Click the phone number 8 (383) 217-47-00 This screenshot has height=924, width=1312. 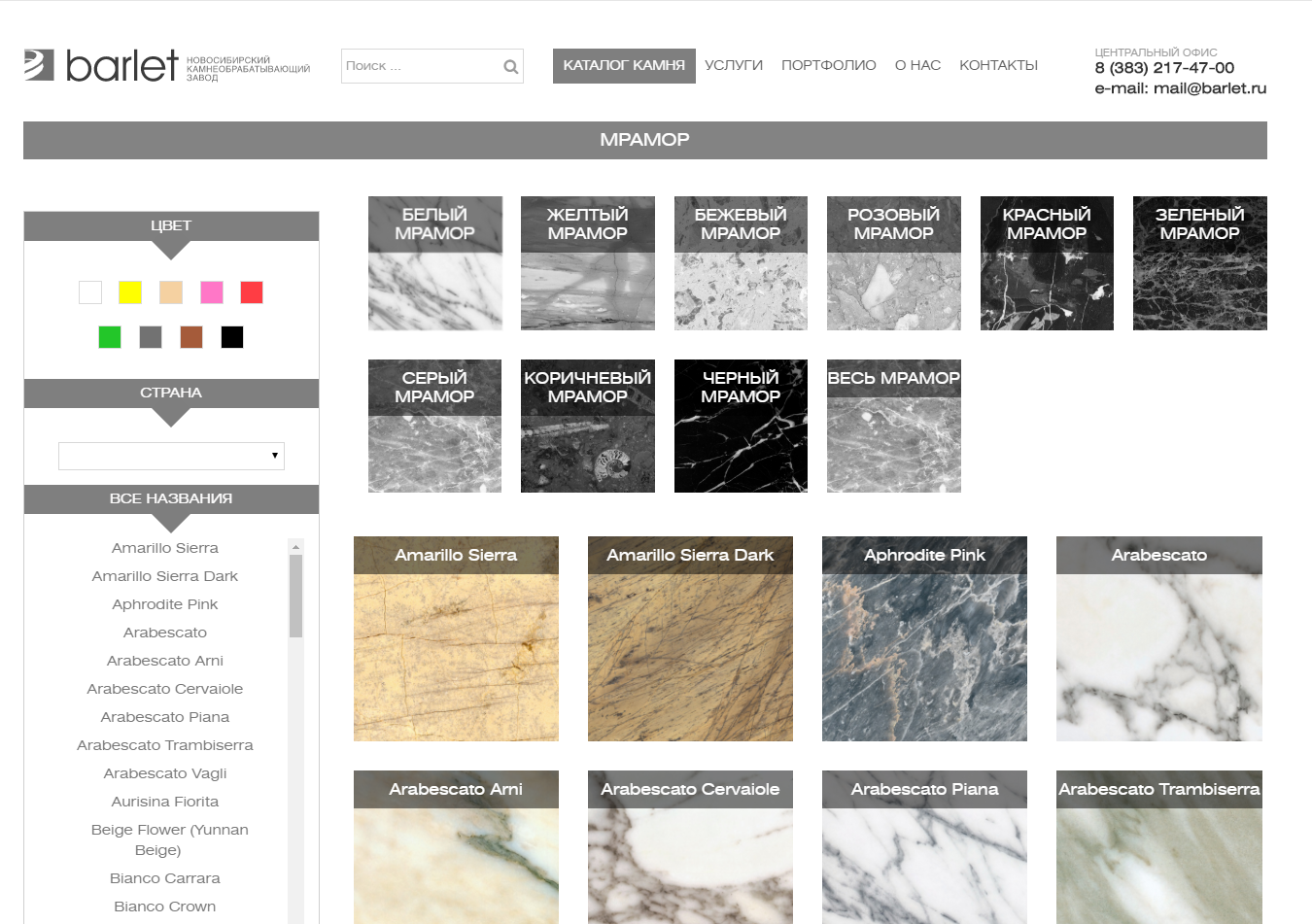point(1164,68)
